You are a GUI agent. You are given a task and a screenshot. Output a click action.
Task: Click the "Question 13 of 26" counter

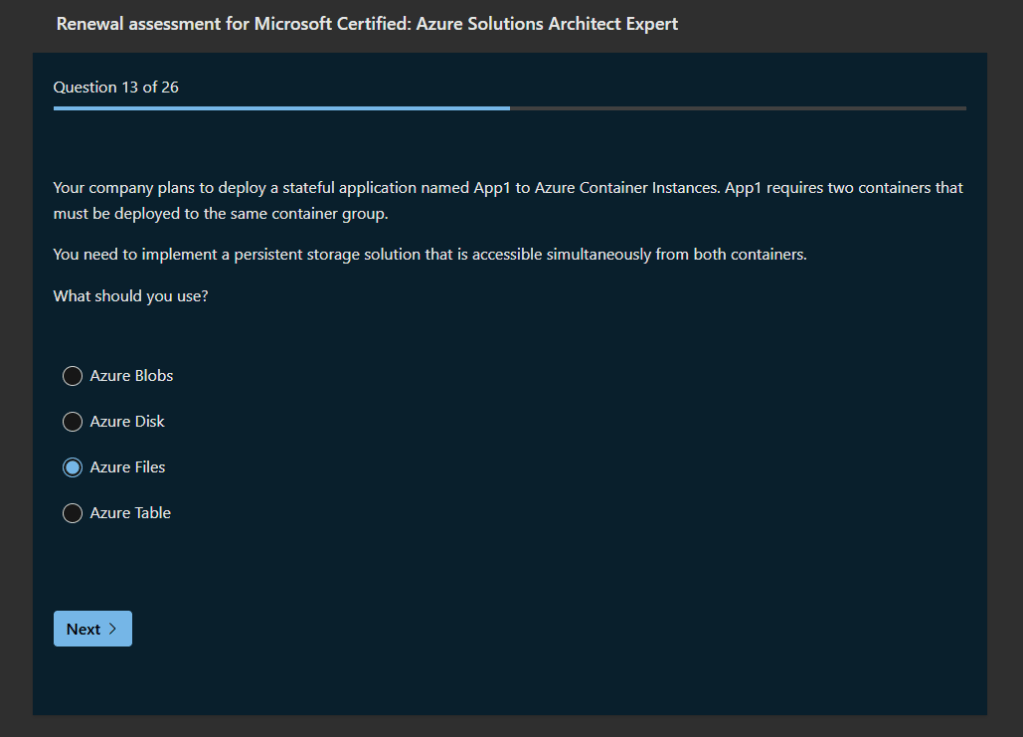(116, 87)
